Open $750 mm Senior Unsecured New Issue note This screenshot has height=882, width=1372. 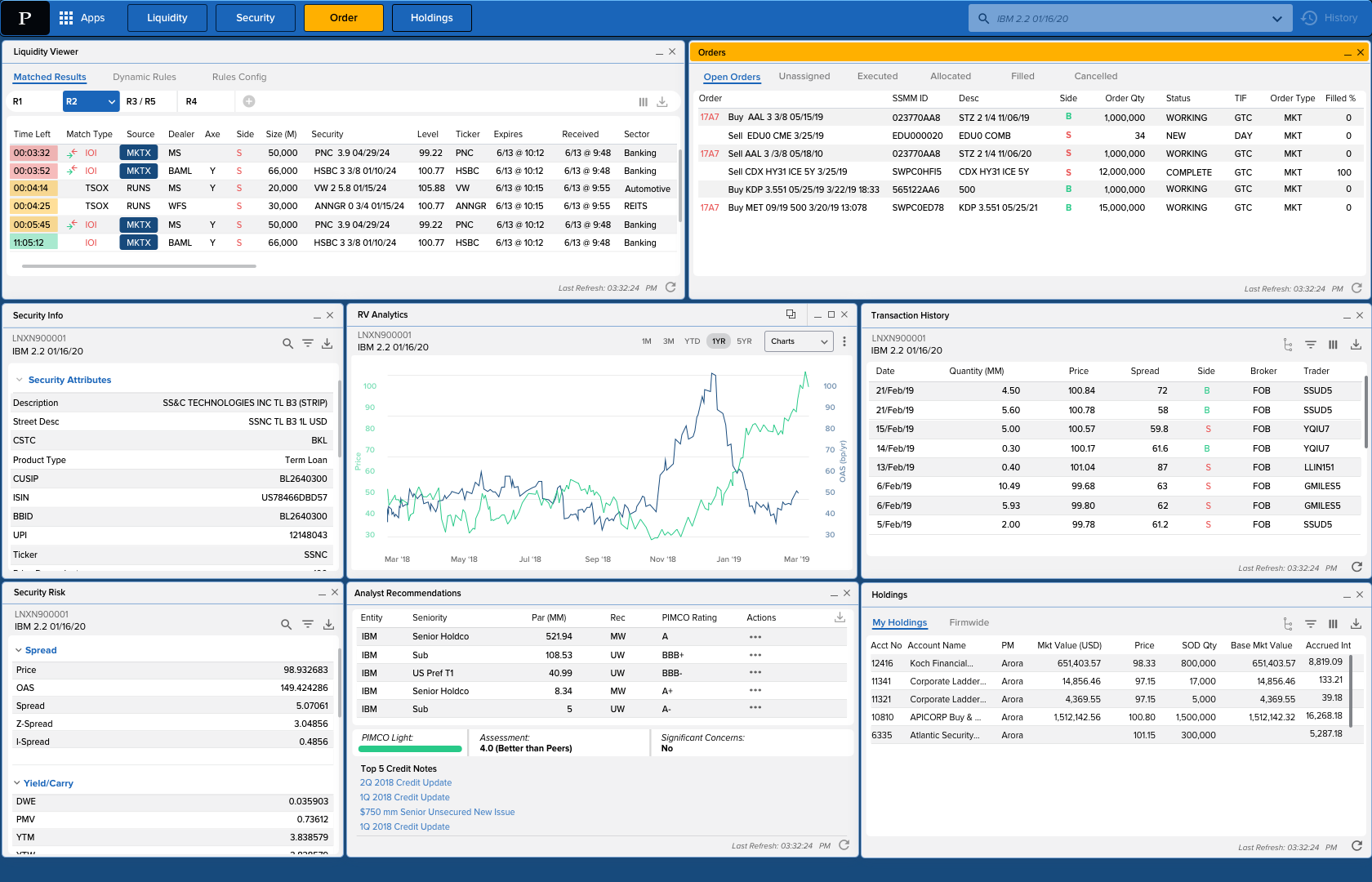click(x=438, y=812)
